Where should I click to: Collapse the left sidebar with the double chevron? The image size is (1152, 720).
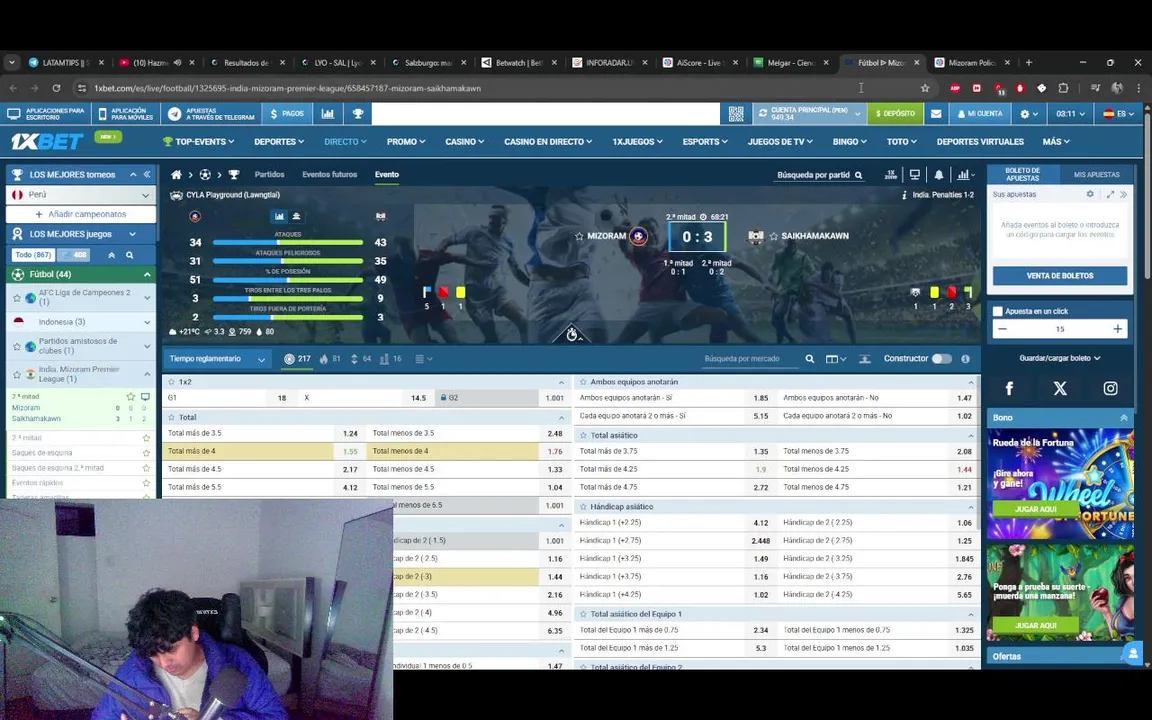[x=147, y=174]
